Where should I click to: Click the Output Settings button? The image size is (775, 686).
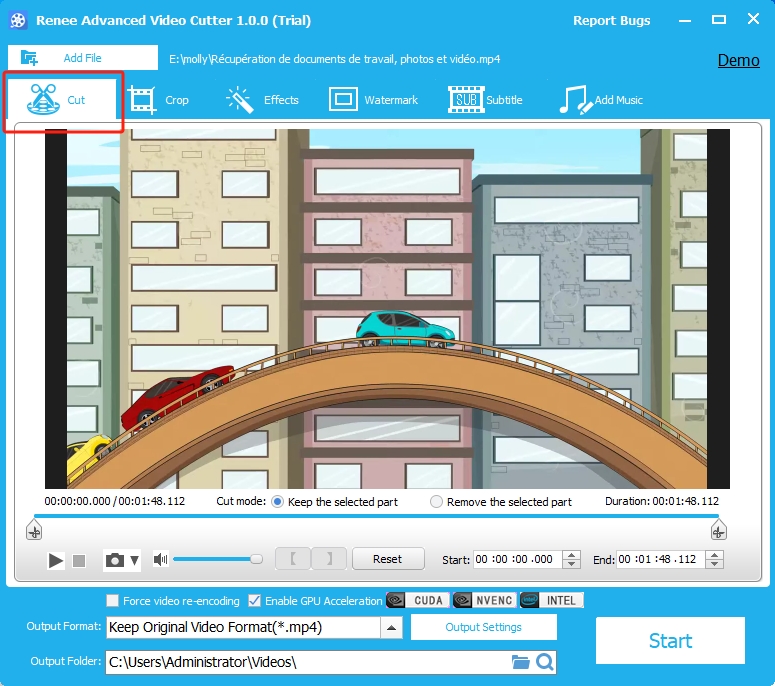coord(483,627)
